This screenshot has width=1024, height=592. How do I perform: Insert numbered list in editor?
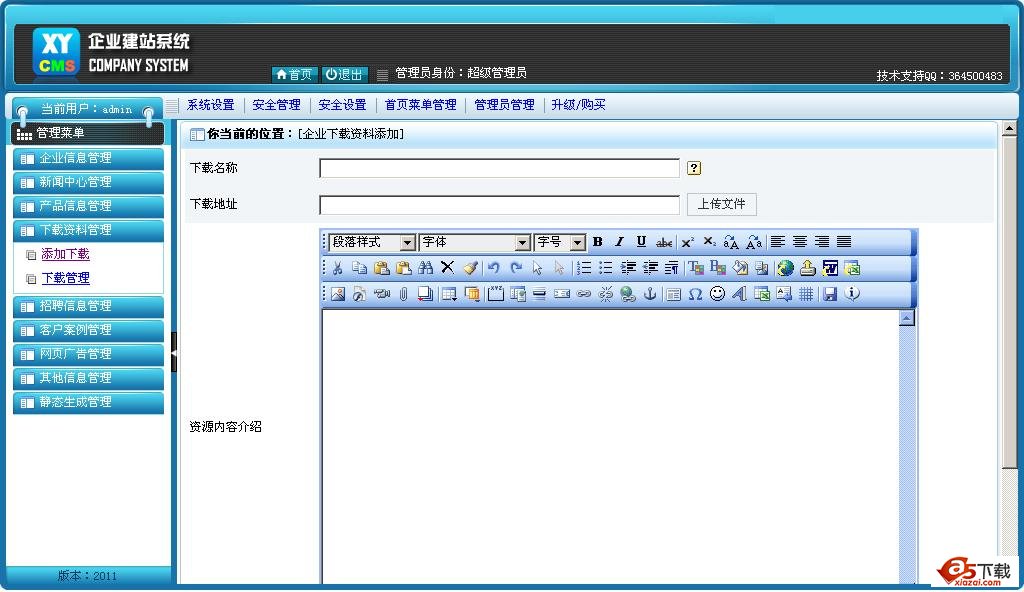tap(584, 268)
